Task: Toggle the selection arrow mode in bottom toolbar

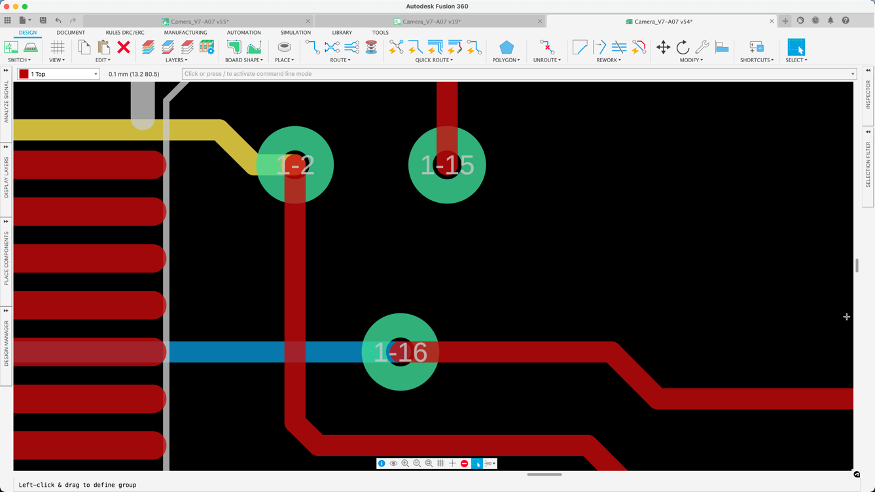Action: (x=477, y=463)
